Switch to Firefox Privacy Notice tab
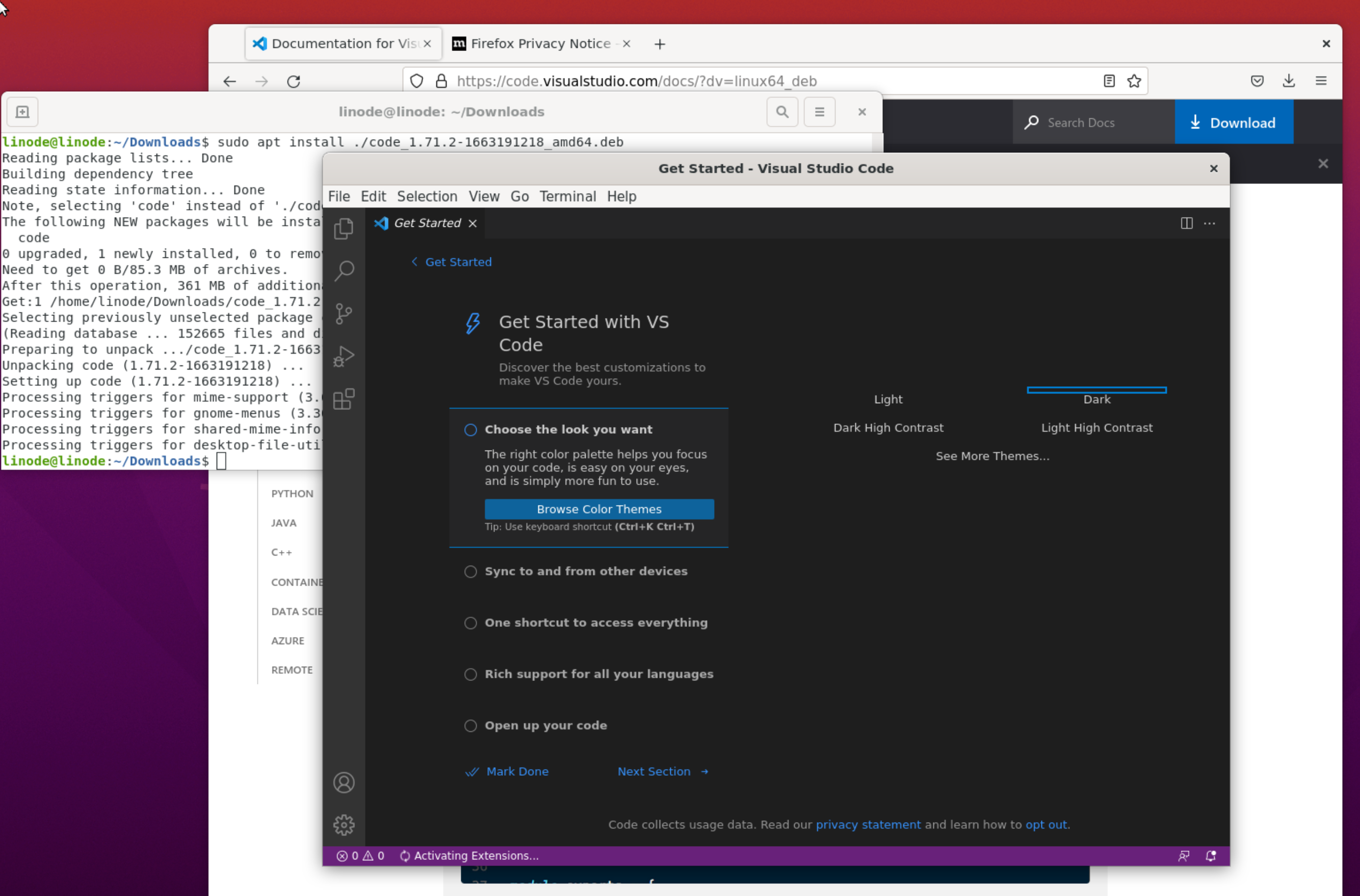 click(x=539, y=44)
